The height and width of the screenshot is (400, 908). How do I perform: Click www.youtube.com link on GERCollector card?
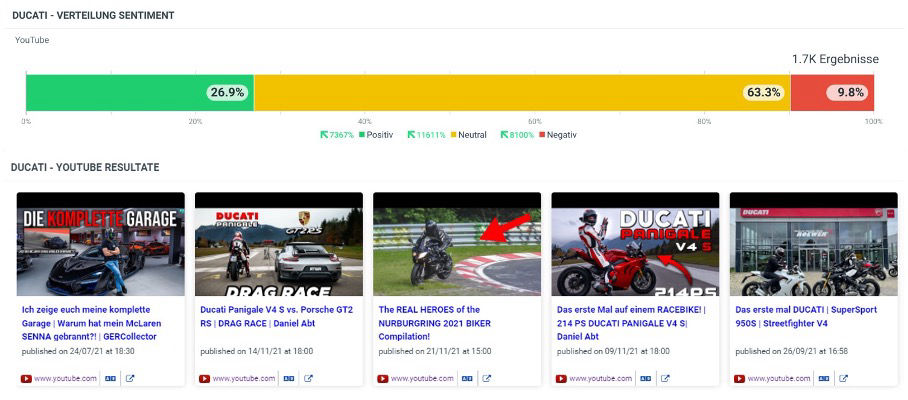(x=65, y=379)
